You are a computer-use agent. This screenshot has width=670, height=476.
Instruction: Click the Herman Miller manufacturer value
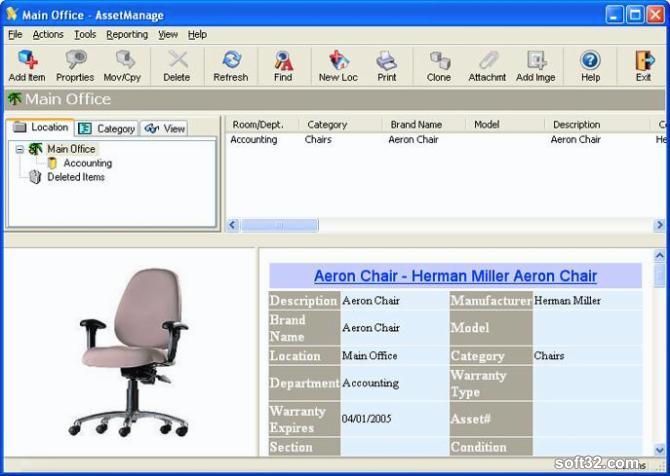click(567, 301)
